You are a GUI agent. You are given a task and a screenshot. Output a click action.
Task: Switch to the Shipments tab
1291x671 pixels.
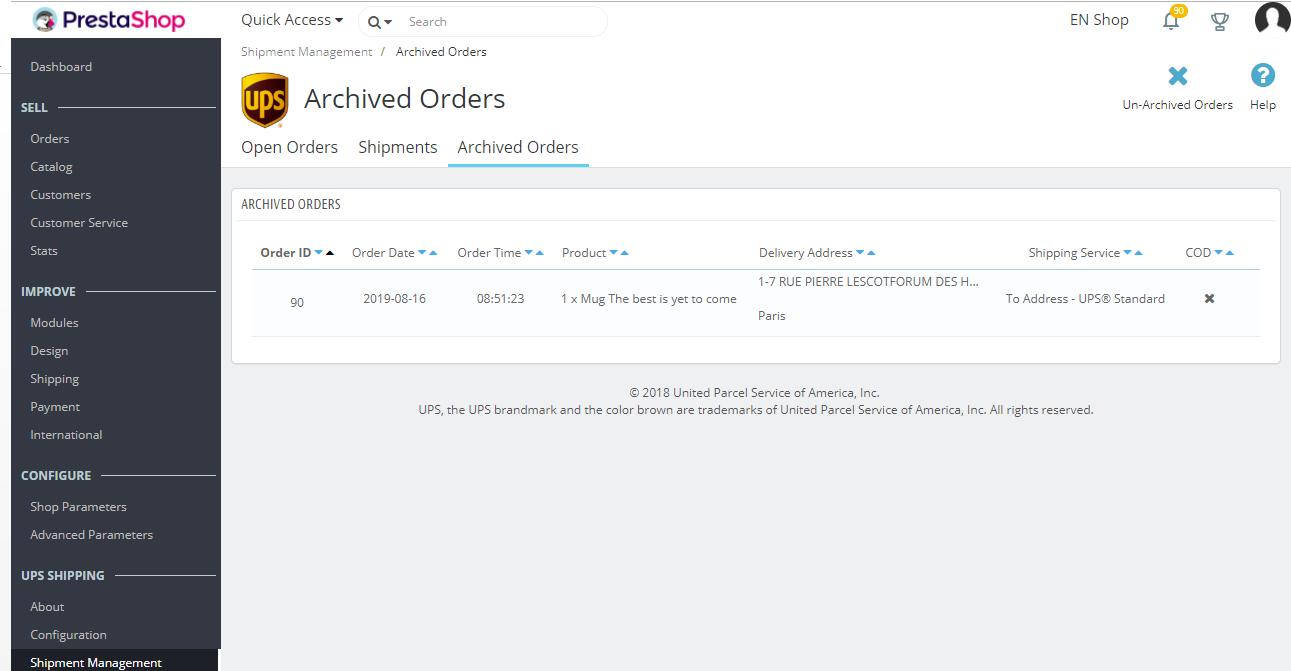click(x=398, y=147)
